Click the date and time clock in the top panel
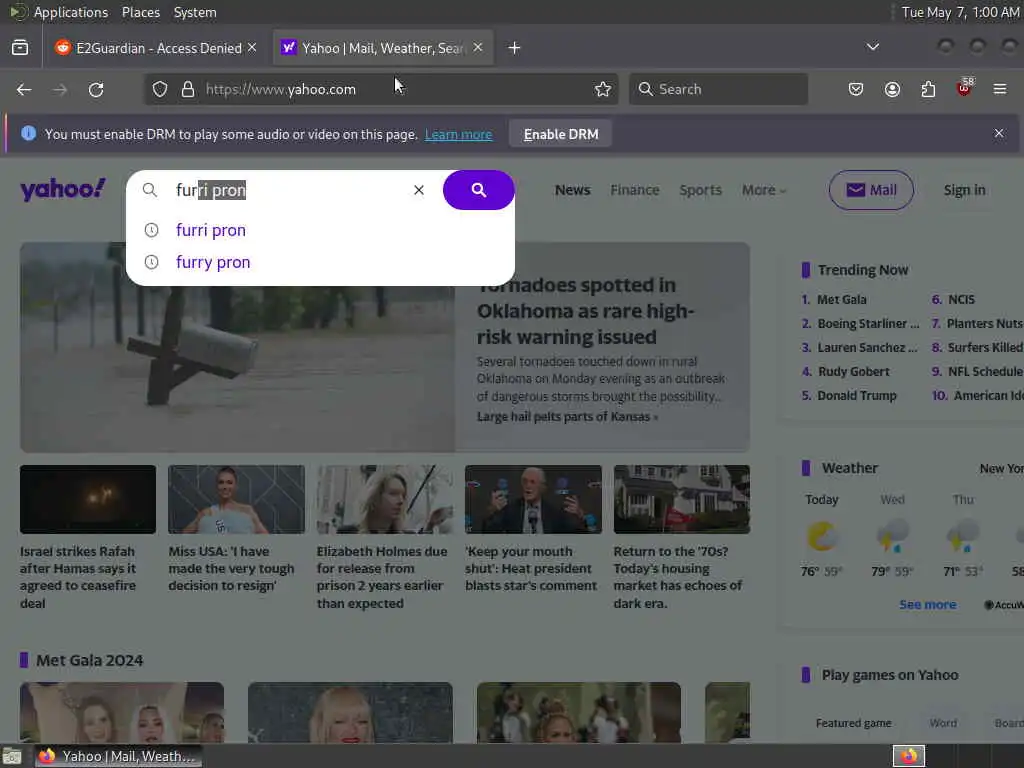 tap(960, 12)
